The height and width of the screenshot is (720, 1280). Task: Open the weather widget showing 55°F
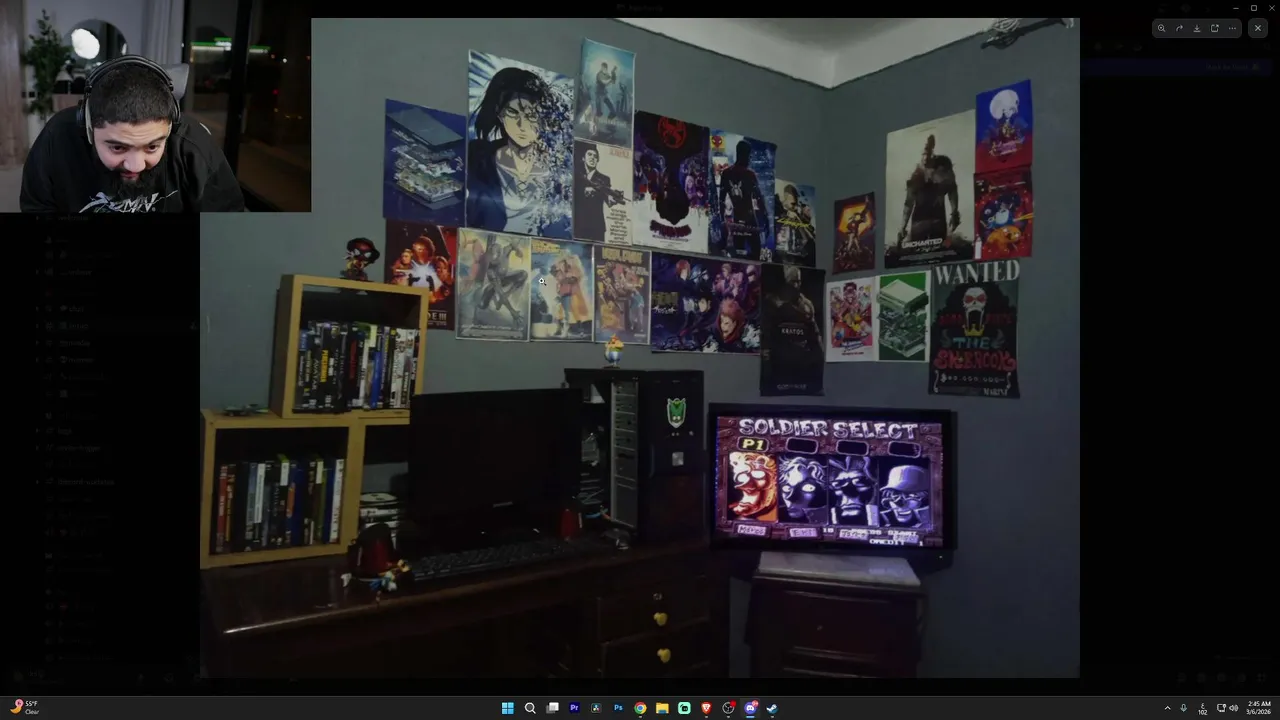click(25, 707)
